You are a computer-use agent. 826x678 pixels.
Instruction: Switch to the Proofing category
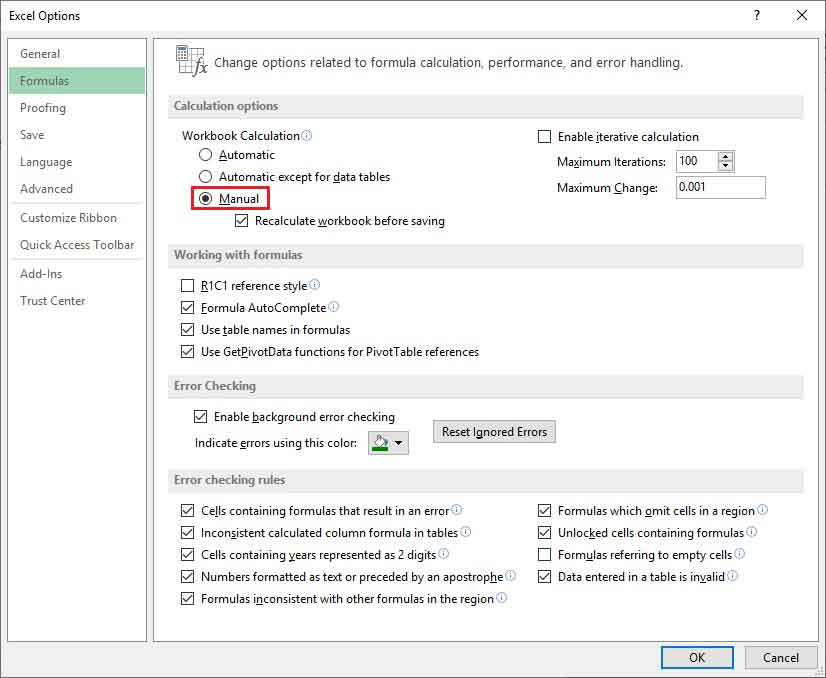[42, 108]
